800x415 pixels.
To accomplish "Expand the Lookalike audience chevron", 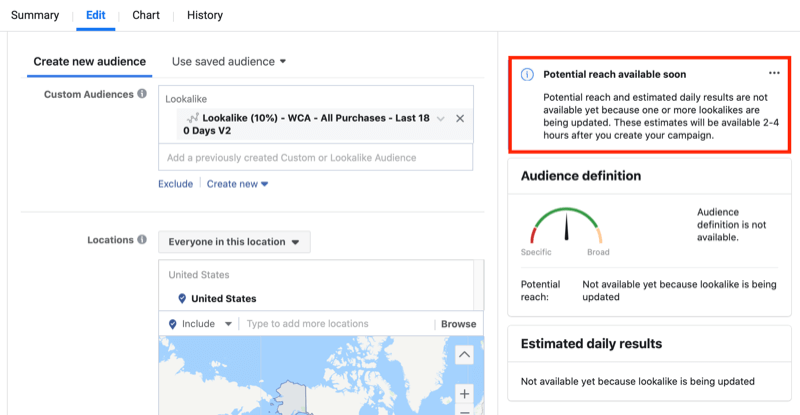I will coord(440,118).
